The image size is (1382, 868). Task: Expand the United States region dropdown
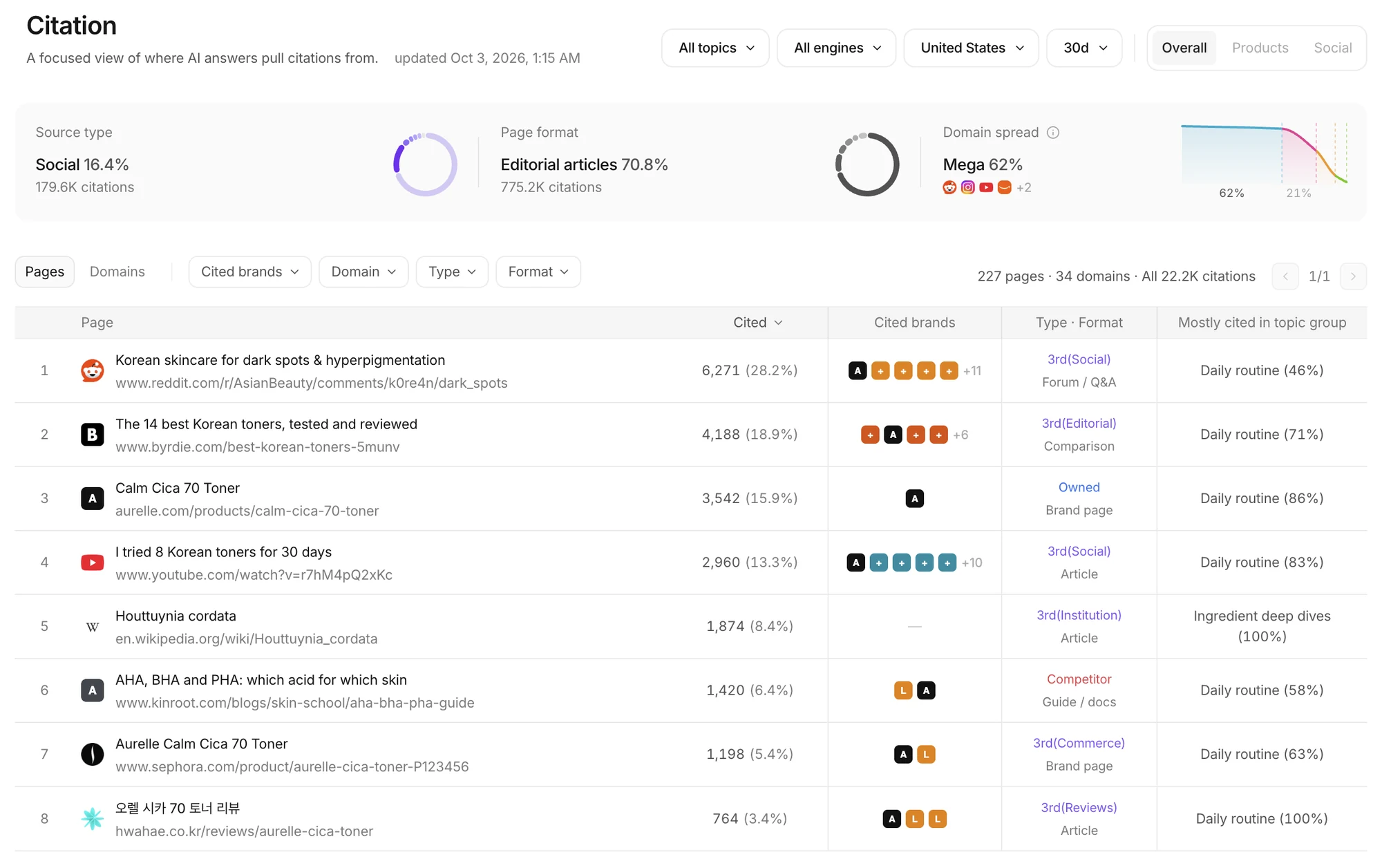[971, 48]
